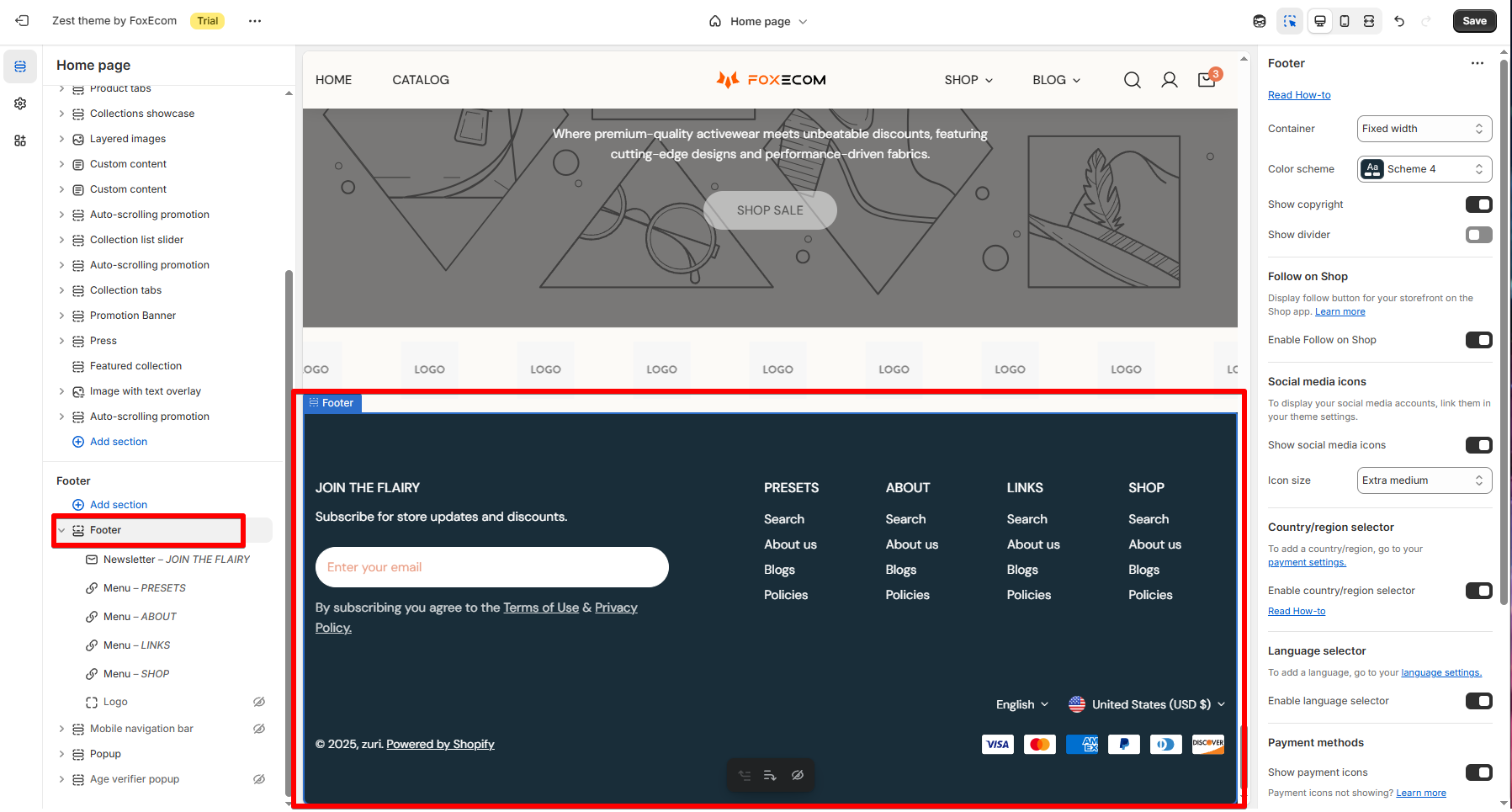
Task: Switch to mobile preview icon
Action: pos(1345,21)
